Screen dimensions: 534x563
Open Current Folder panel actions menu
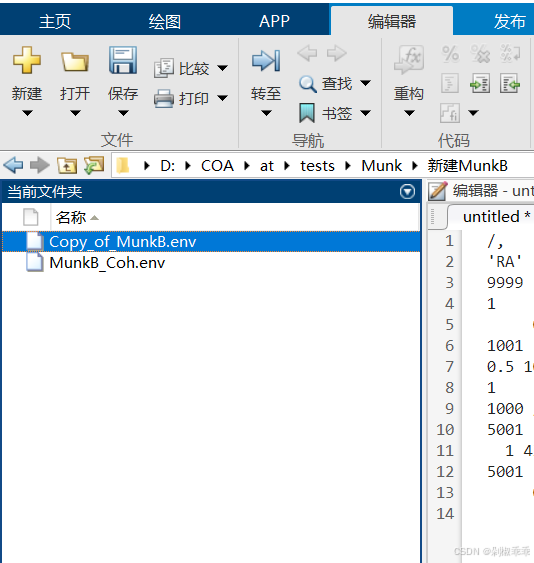[x=408, y=191]
